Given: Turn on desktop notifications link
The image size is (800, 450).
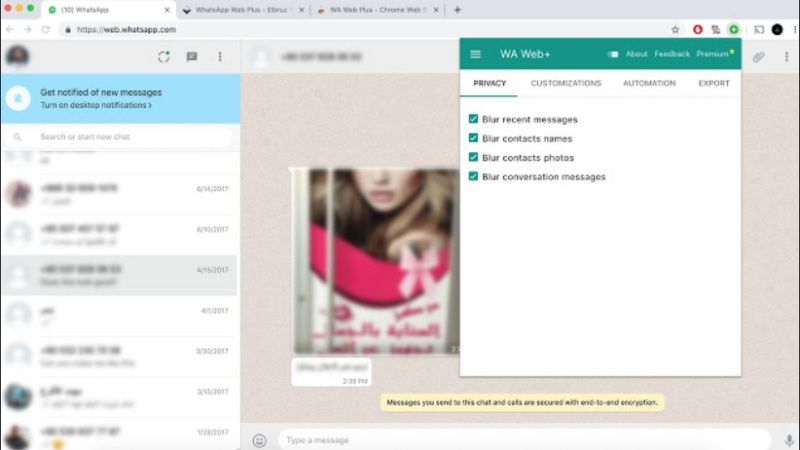Looking at the screenshot, I should 96,105.
